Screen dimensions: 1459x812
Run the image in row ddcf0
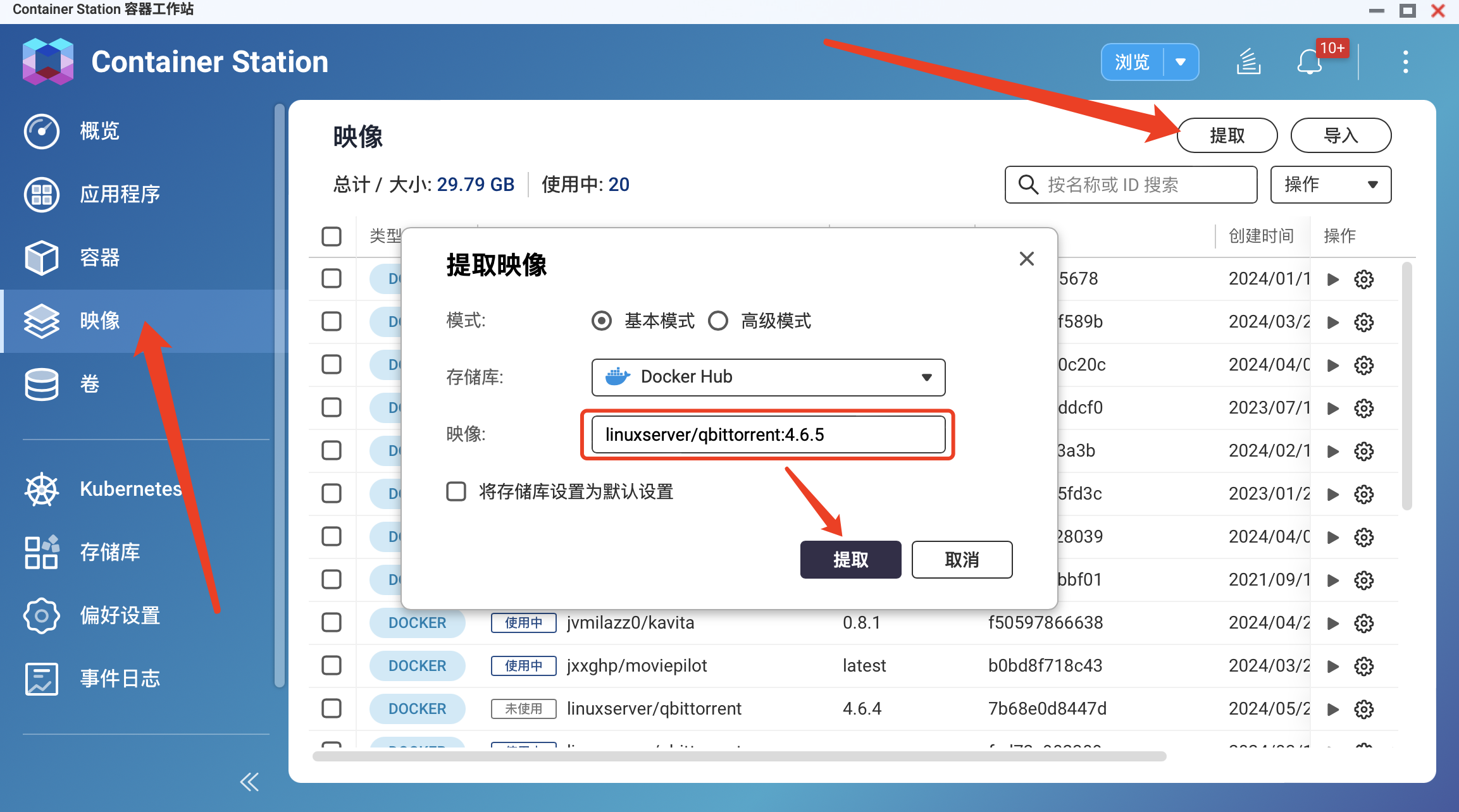pos(1332,408)
